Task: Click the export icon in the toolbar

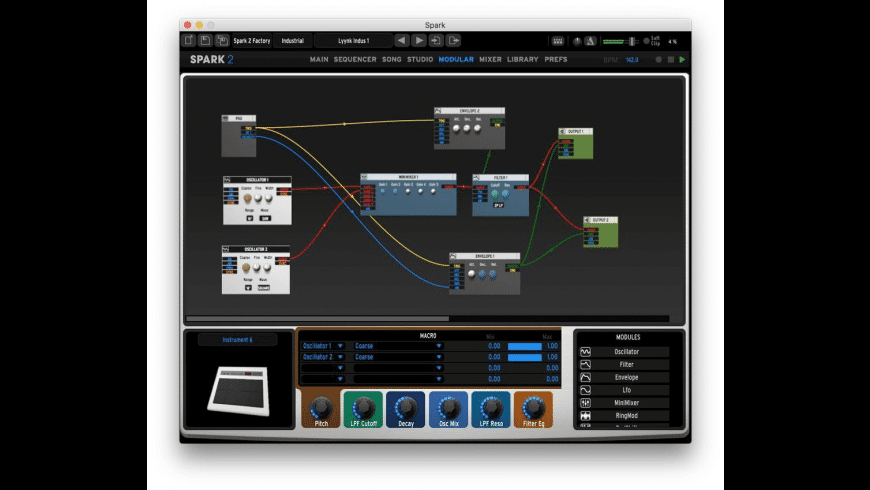Action: tap(453, 41)
